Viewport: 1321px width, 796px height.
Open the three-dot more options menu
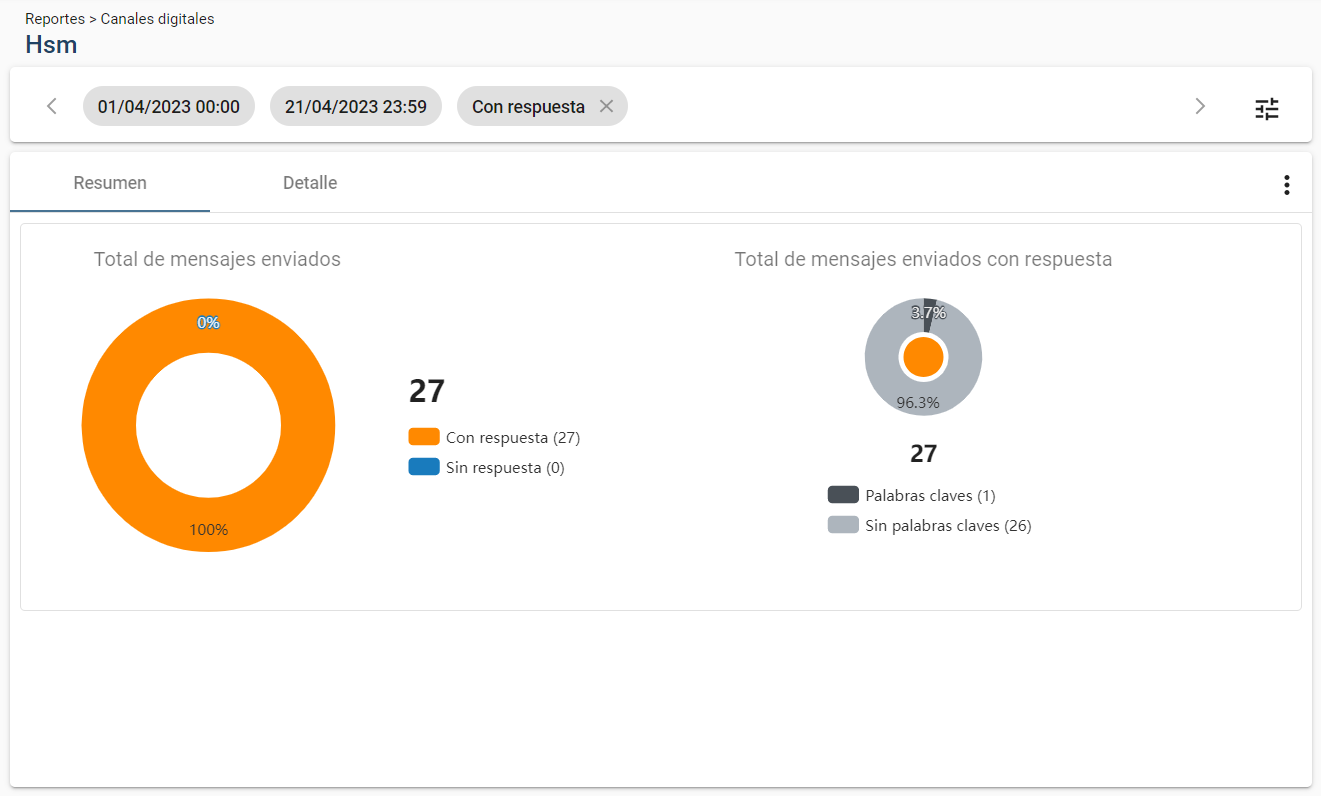pos(1286,185)
